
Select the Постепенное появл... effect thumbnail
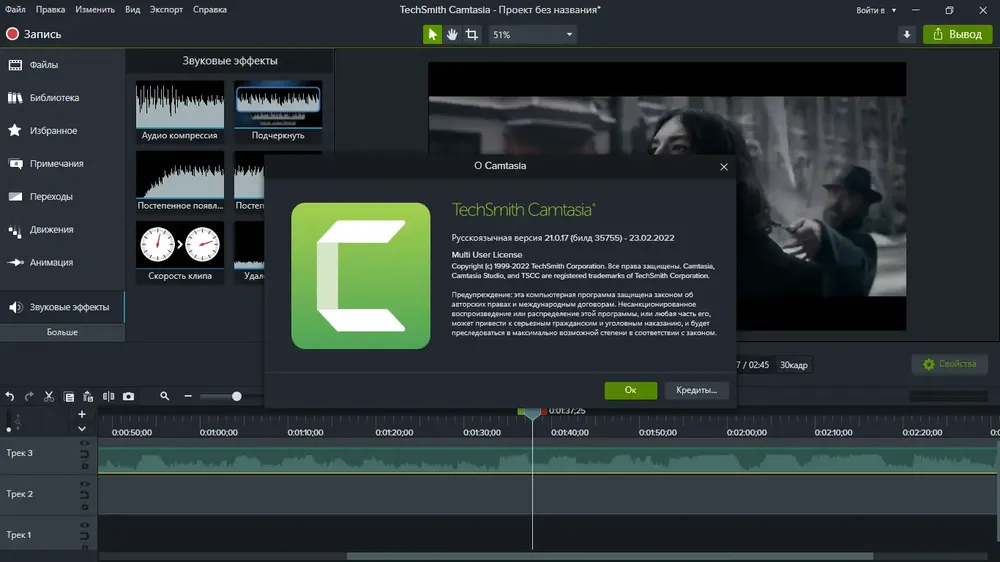[x=180, y=181]
